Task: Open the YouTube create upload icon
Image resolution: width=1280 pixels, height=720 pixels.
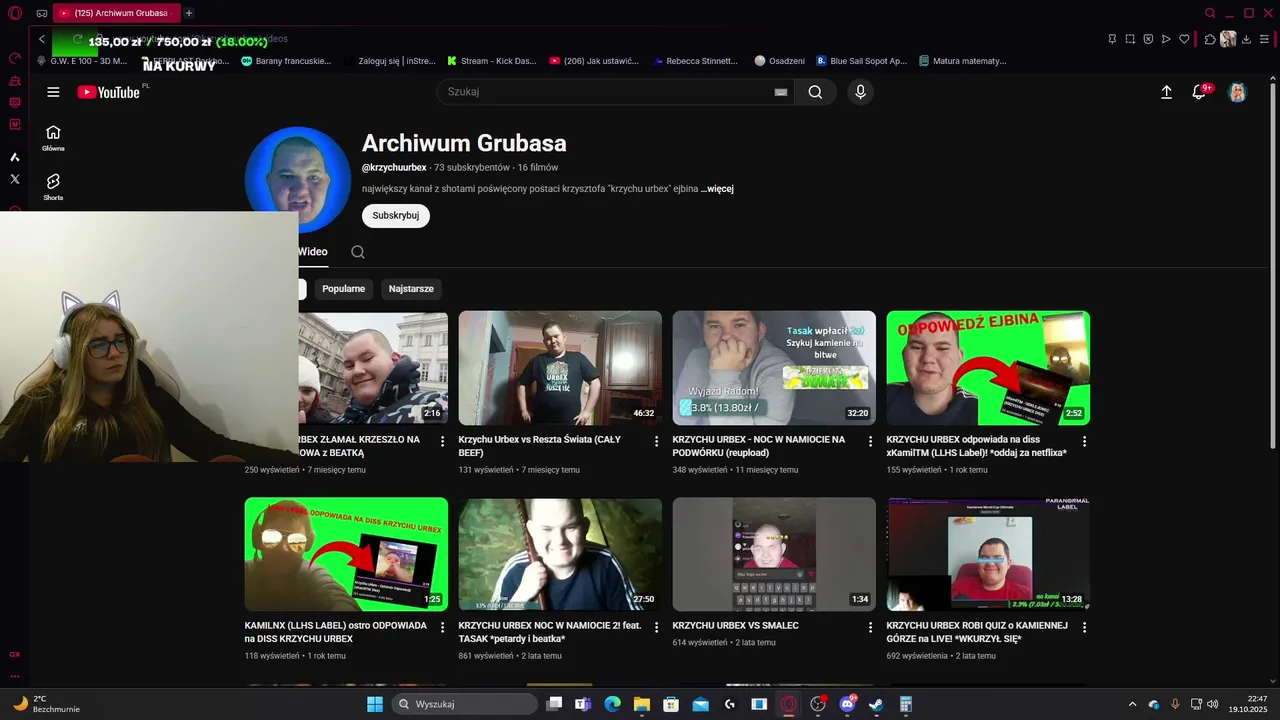Action: coord(1166,92)
